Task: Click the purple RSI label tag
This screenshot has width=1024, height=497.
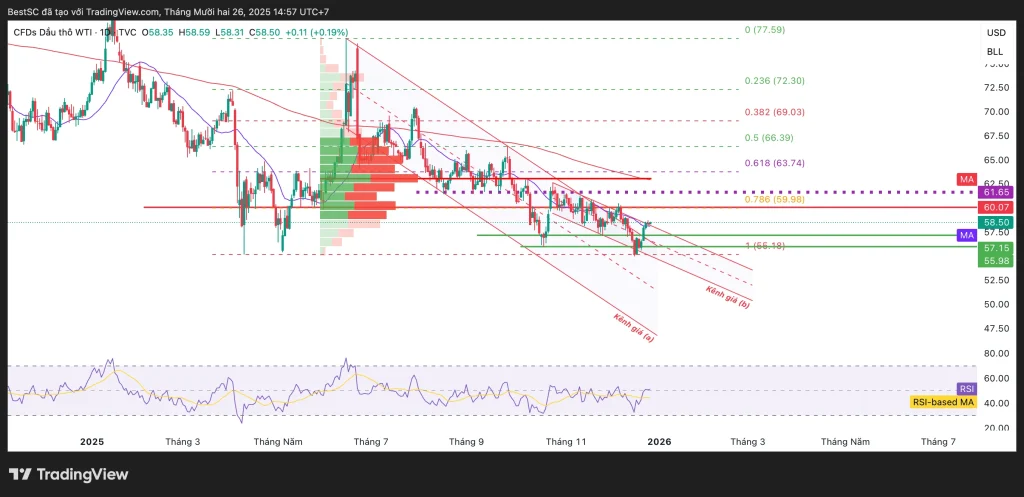Action: tap(966, 389)
